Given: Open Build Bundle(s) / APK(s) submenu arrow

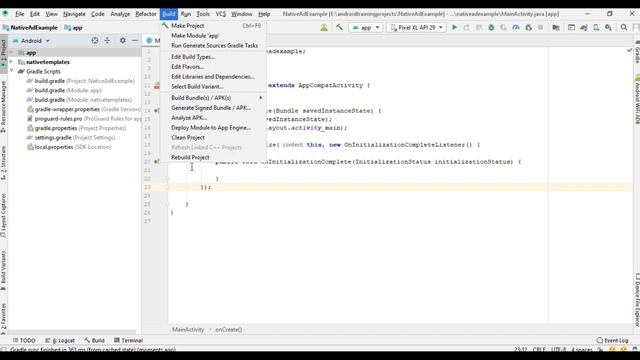Looking at the screenshot, I should coord(260,98).
